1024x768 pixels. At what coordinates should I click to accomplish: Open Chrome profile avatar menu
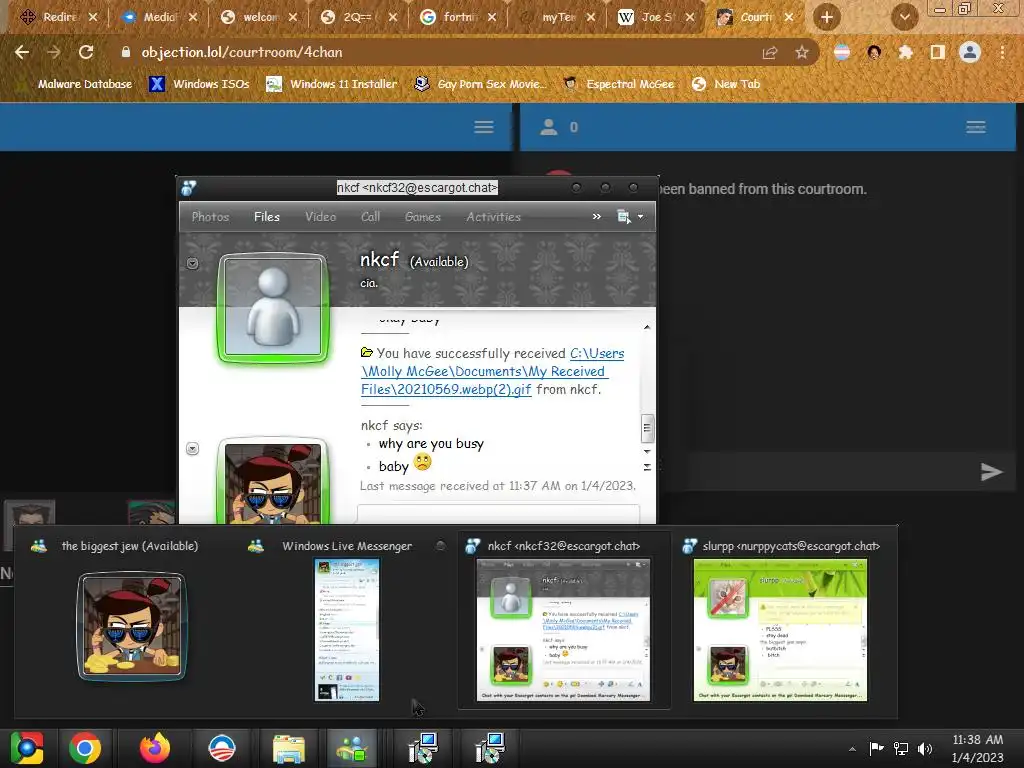click(969, 52)
